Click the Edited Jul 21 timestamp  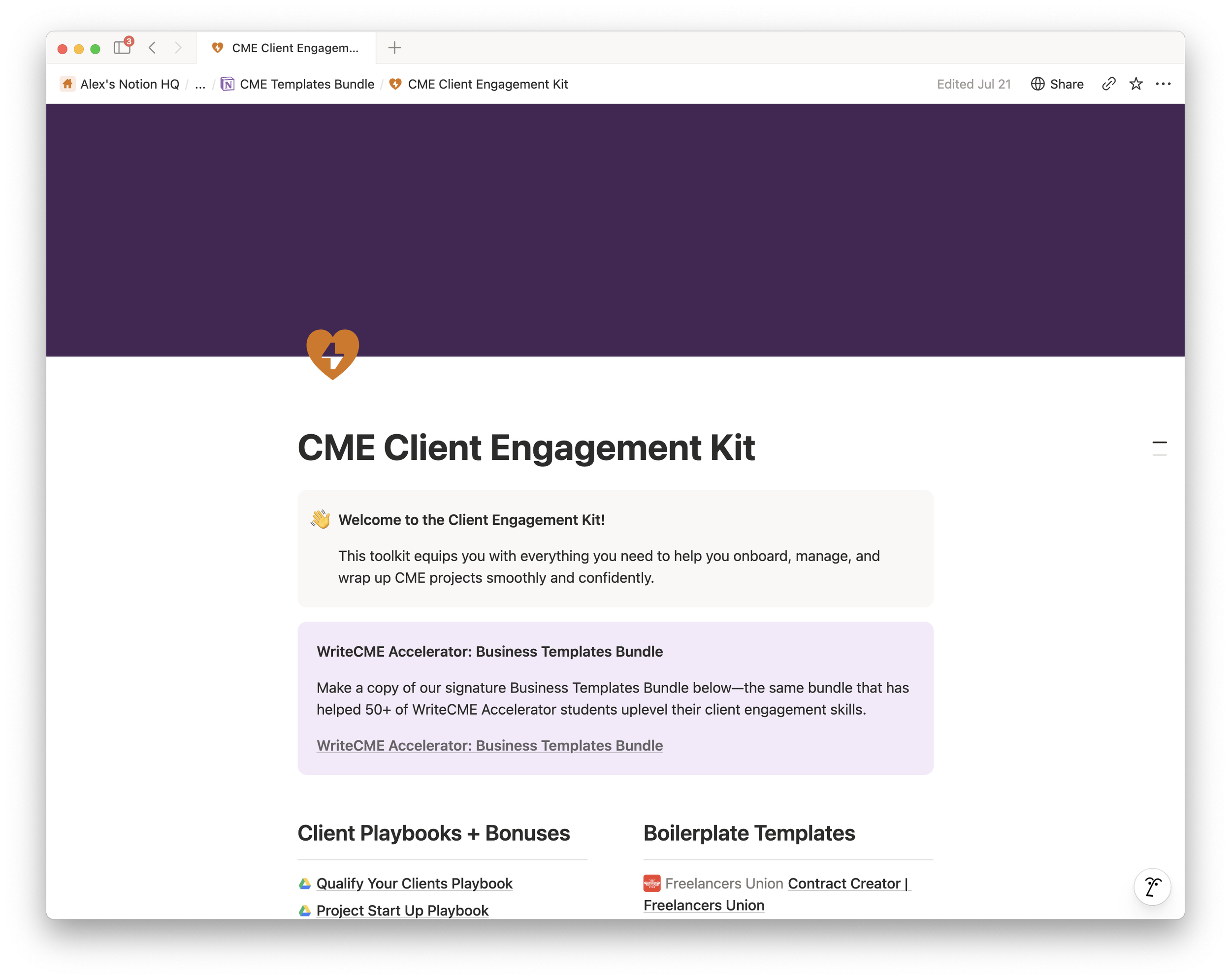(973, 85)
